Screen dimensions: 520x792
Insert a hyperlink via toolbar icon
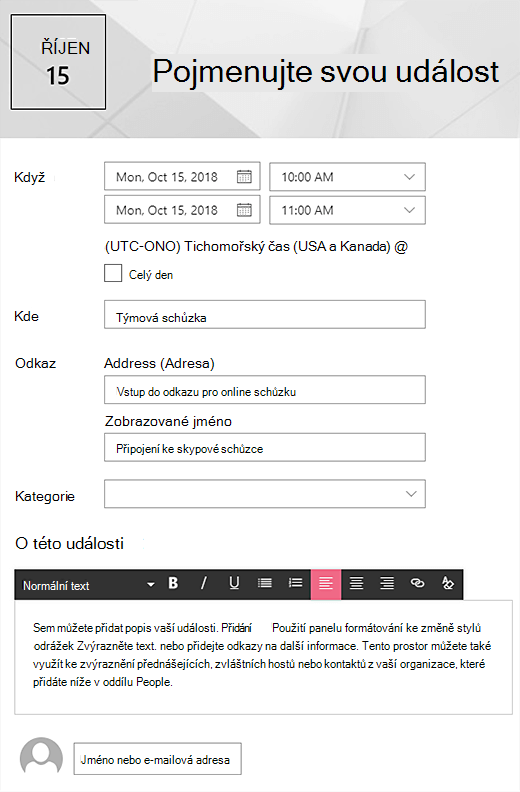pyautogui.click(x=417, y=583)
